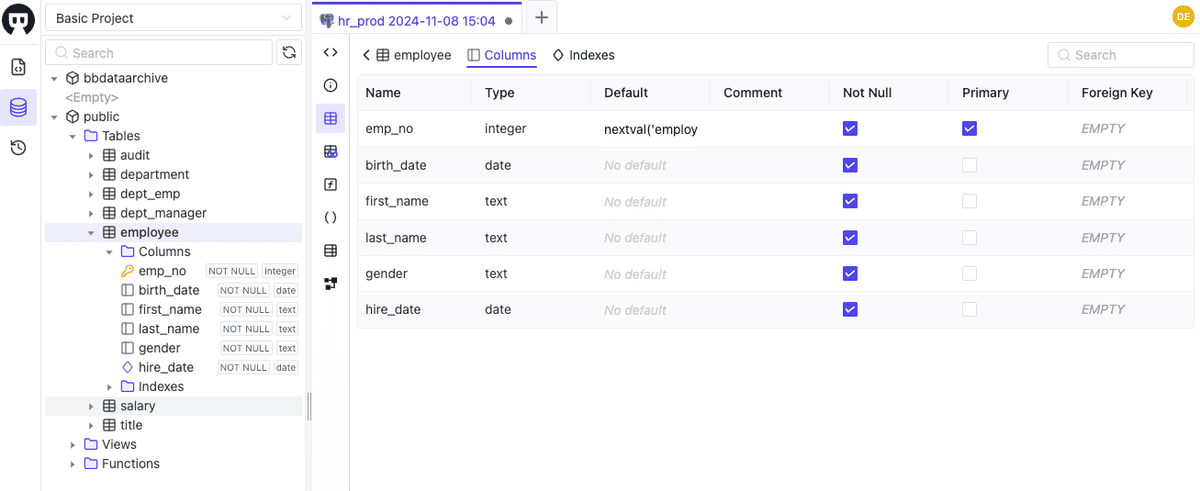This screenshot has width=1200, height=491.
Task: Toggle Not Null checkbox for emp_no
Action: [850, 129]
